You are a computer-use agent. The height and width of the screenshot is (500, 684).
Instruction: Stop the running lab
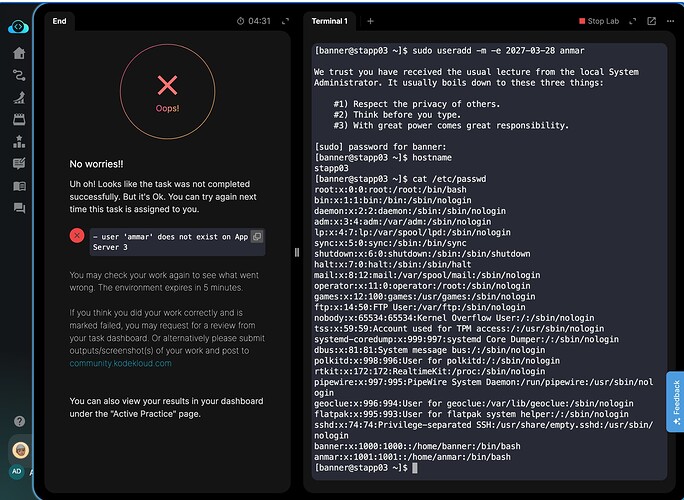point(598,21)
